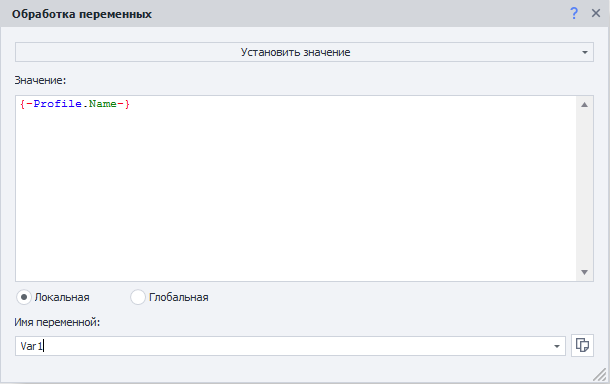Select the Локальная radio button
The image size is (610, 384).
[x=24, y=297]
